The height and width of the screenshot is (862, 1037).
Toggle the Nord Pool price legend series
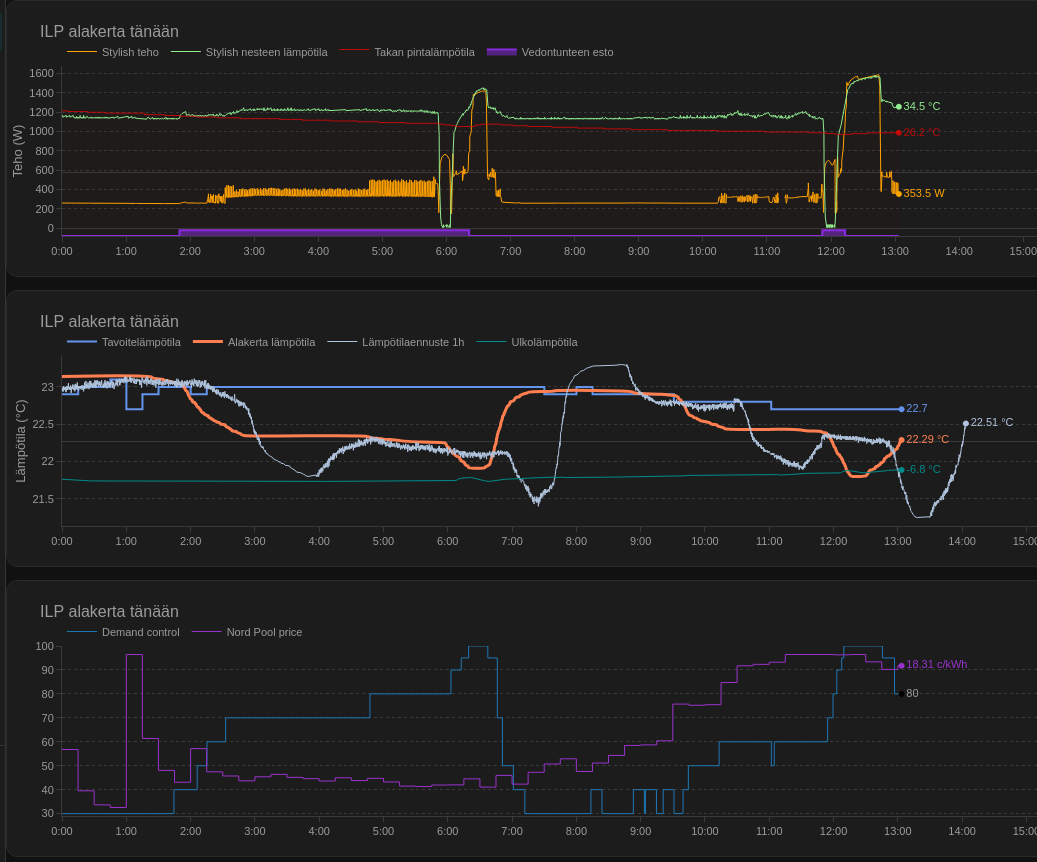click(x=264, y=632)
